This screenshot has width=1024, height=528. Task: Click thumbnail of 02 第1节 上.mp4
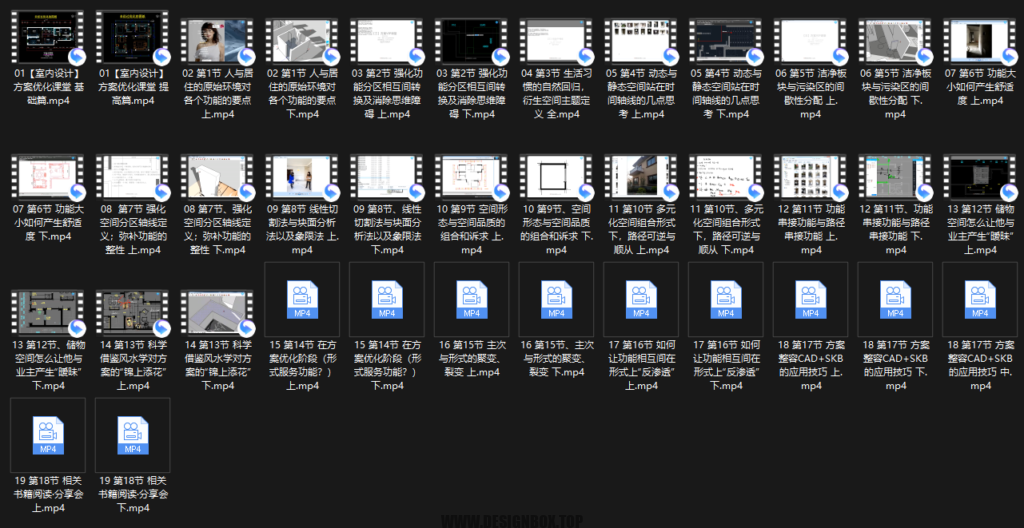pos(217,40)
